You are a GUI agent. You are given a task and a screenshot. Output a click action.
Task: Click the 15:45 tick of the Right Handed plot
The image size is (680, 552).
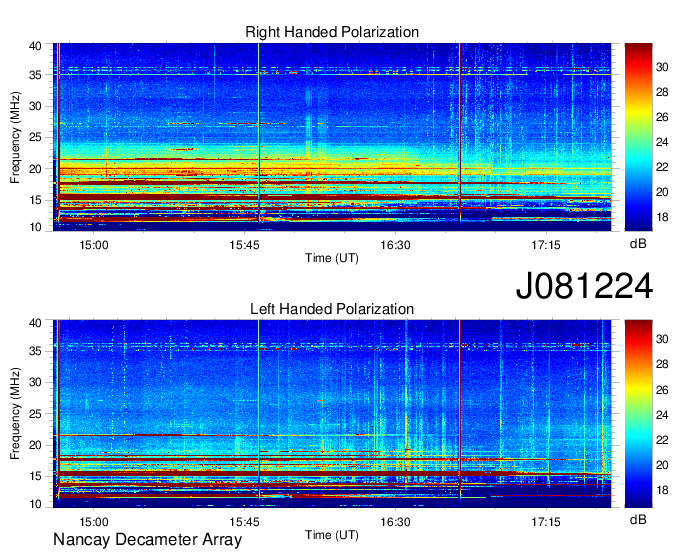245,245
